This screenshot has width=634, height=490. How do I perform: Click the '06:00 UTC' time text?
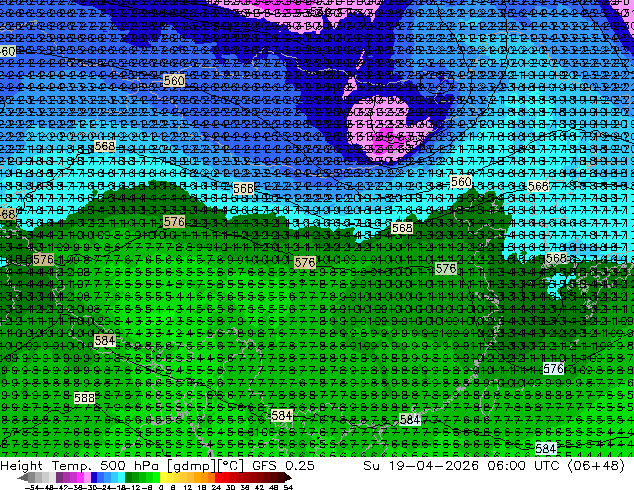click(x=523, y=465)
